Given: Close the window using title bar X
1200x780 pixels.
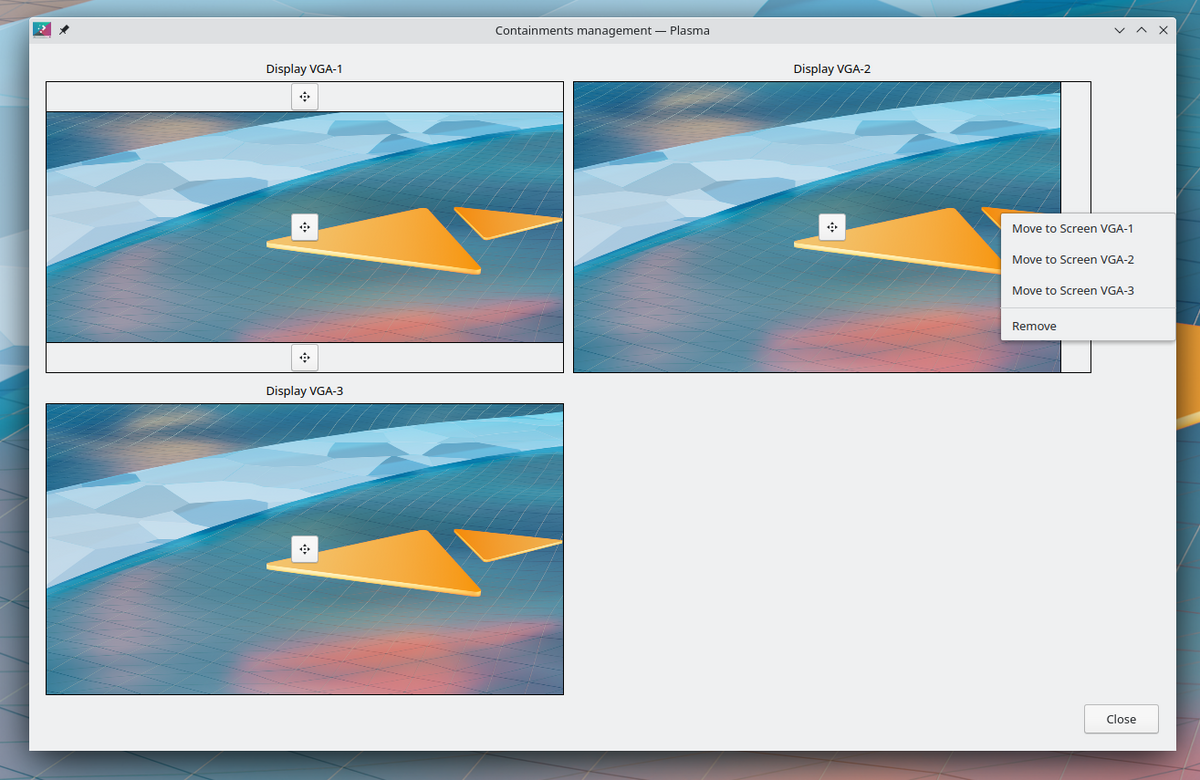Looking at the screenshot, I should (x=1163, y=31).
